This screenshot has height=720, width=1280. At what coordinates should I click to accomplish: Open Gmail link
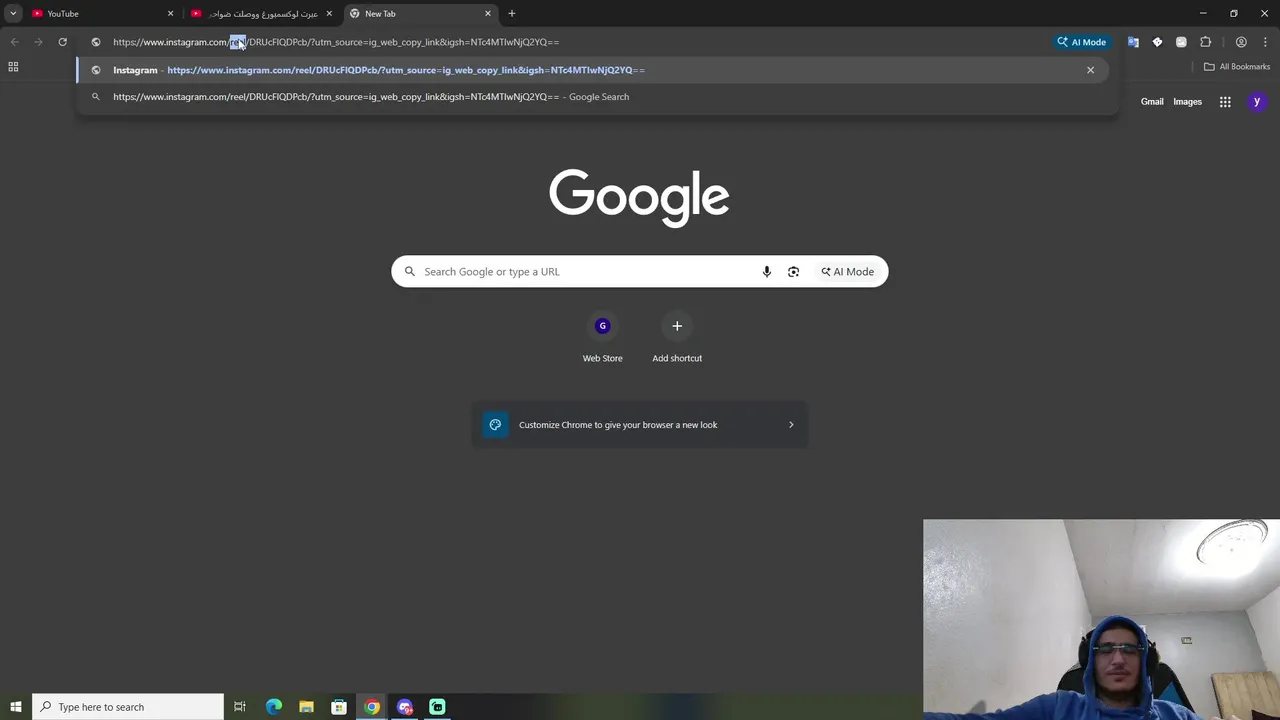(x=1152, y=102)
